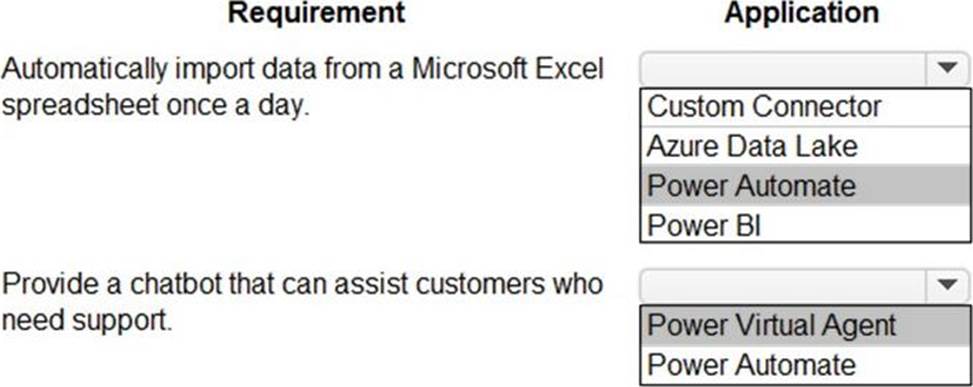Click the "Provide a chatbot" requirement line
Viewport: 973px width, 387px height.
pos(302,284)
